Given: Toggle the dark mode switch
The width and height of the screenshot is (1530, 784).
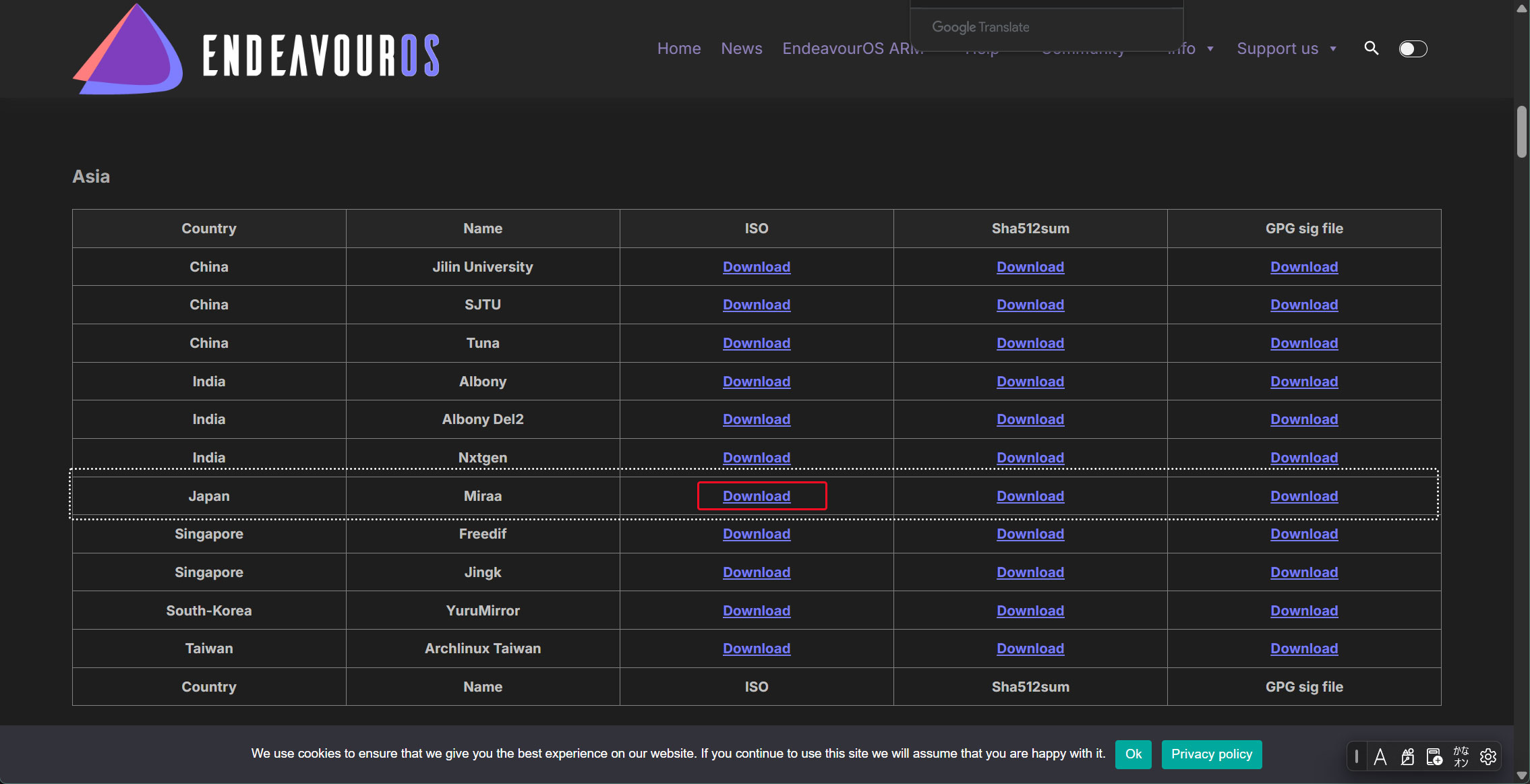Looking at the screenshot, I should (x=1413, y=49).
